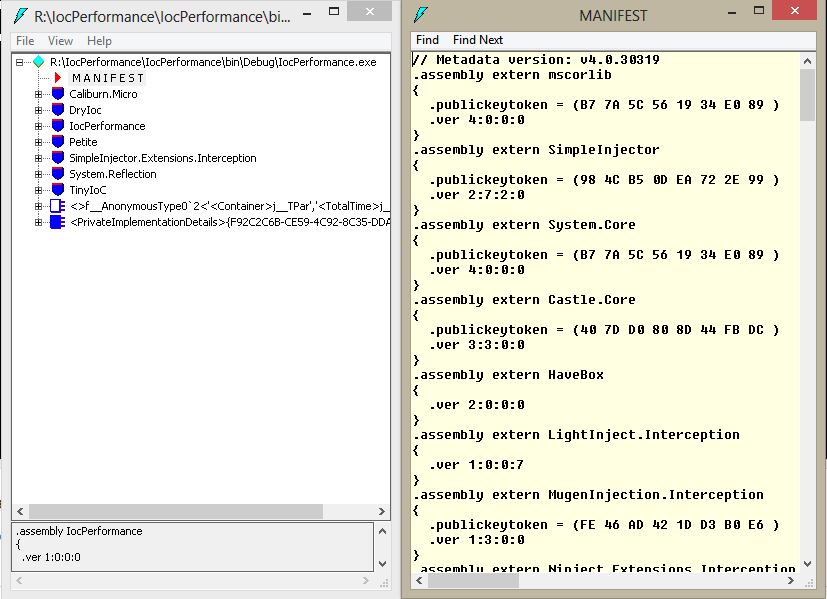Viewport: 827px width, 599px height.
Task: Expand SimpleInjector.Extensions.Interception node
Action: coord(39,158)
